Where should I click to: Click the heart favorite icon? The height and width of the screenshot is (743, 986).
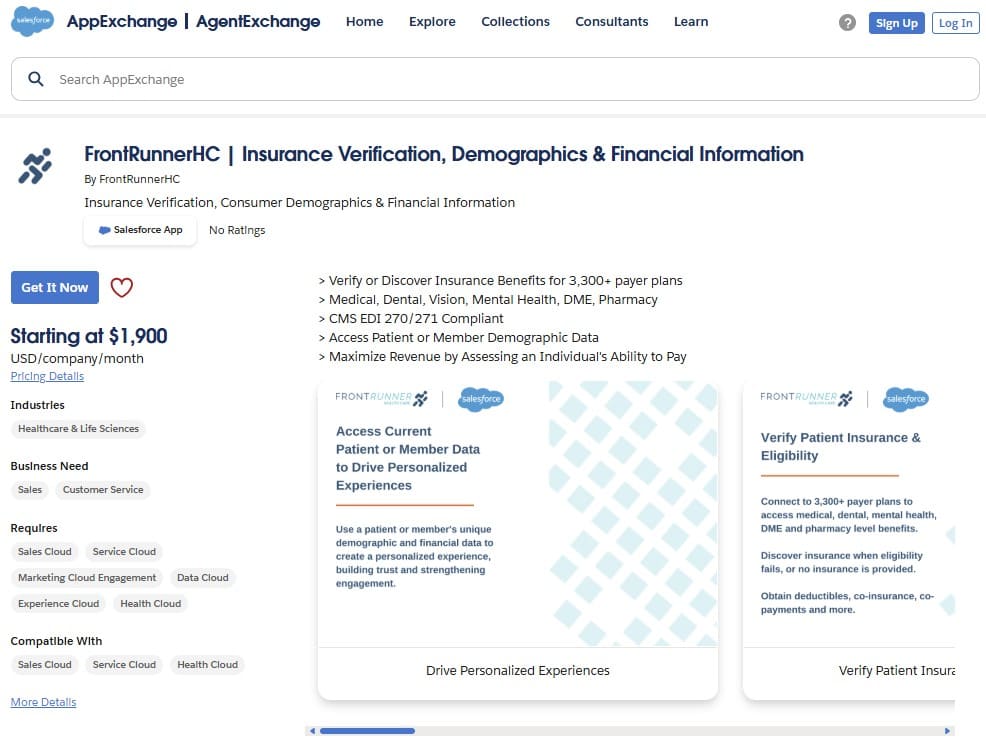(121, 287)
